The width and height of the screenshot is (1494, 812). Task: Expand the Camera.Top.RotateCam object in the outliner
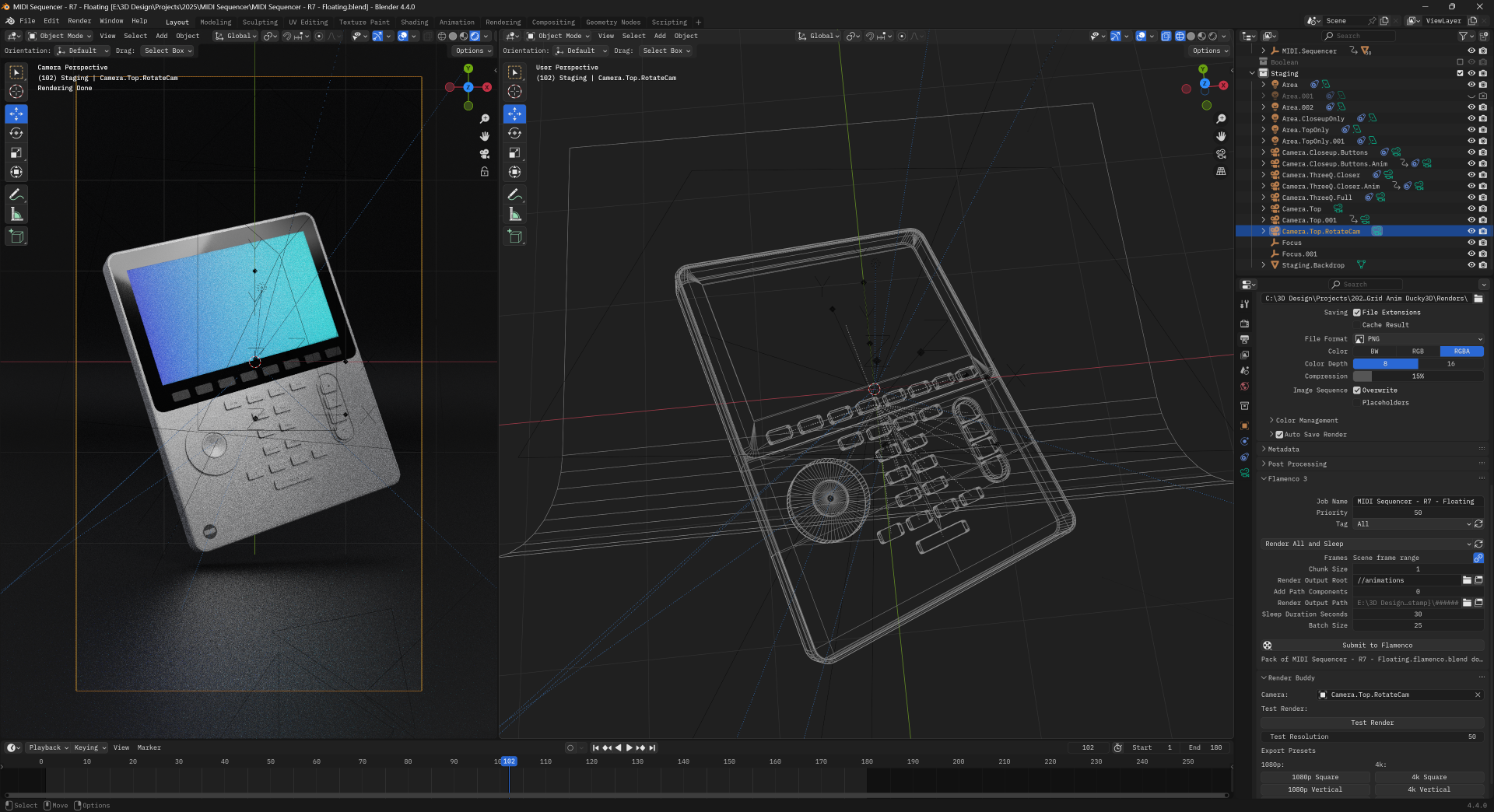(x=1262, y=231)
